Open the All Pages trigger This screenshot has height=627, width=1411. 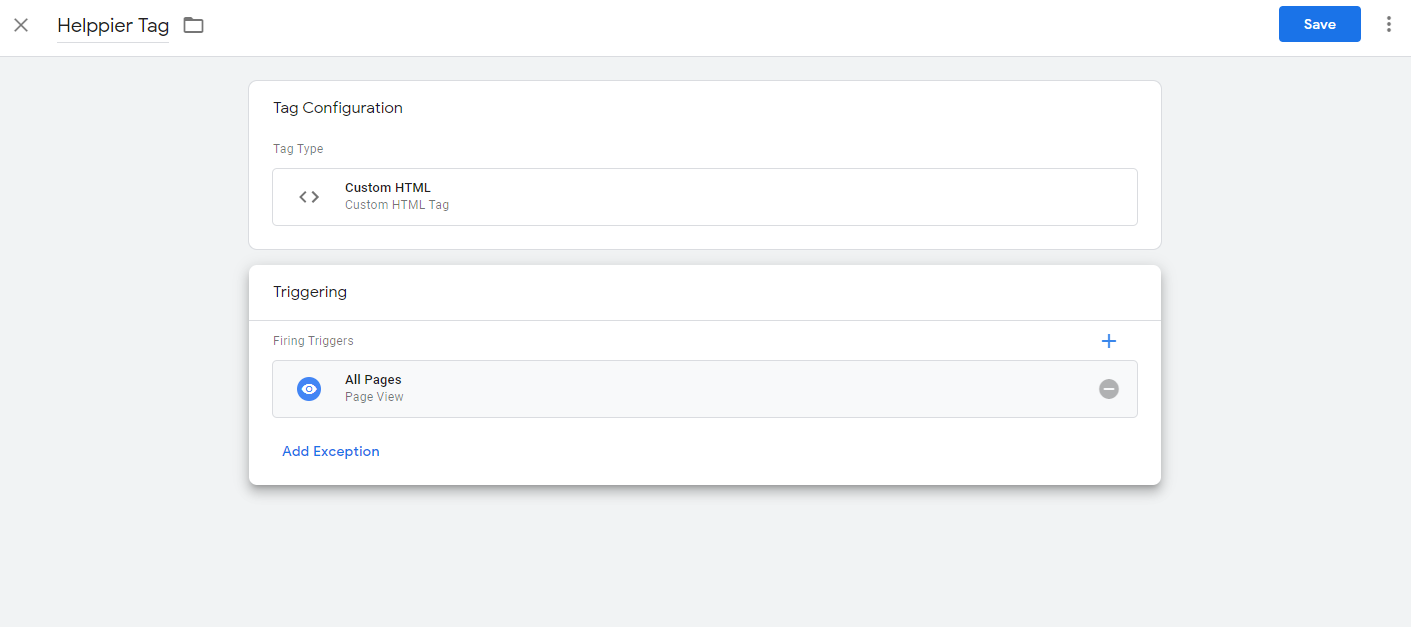(x=373, y=380)
